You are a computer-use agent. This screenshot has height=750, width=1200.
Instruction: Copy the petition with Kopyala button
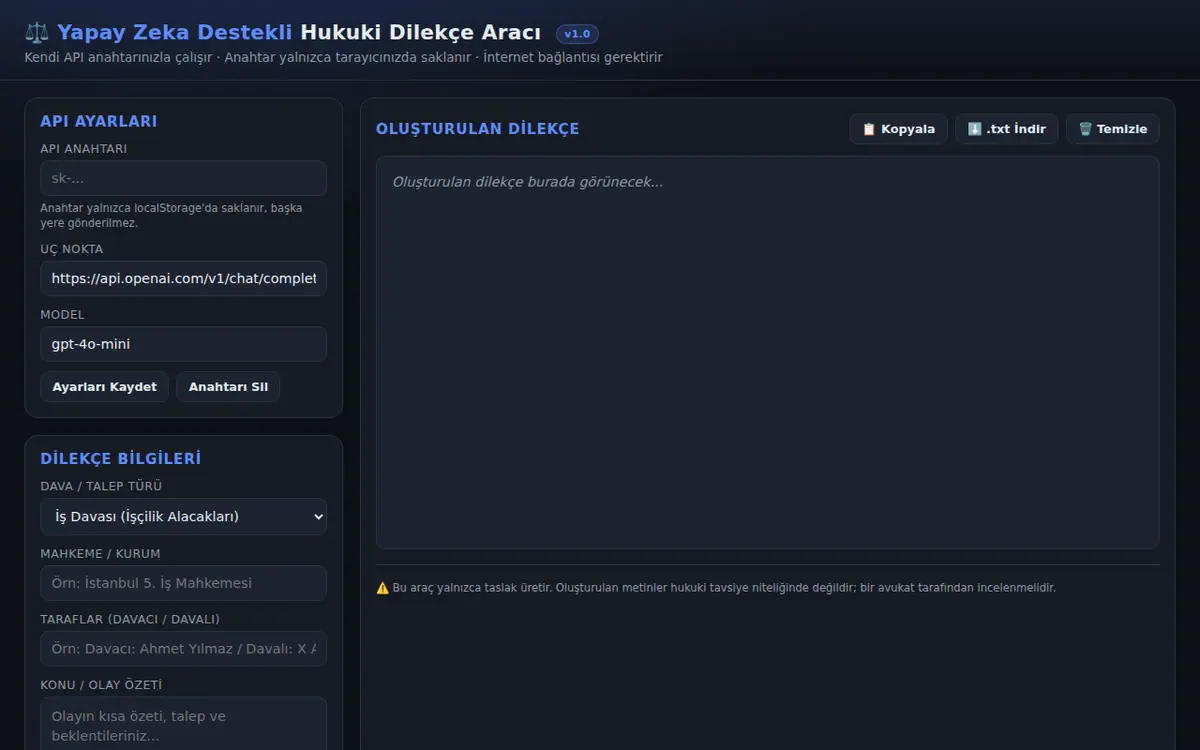pyautogui.click(x=898, y=129)
